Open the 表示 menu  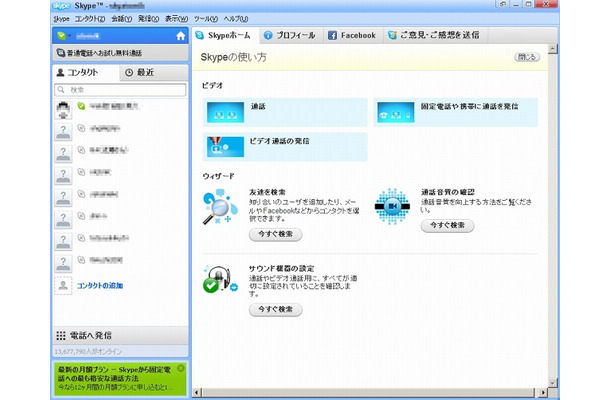[x=176, y=19]
